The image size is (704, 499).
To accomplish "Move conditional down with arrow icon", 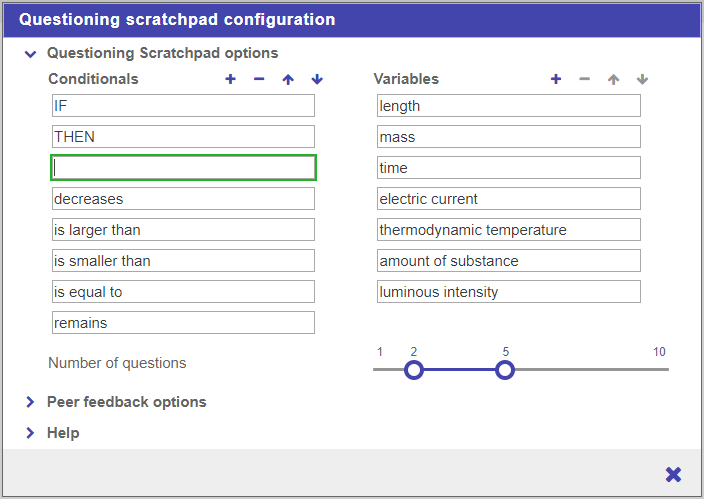I will pyautogui.click(x=317, y=79).
